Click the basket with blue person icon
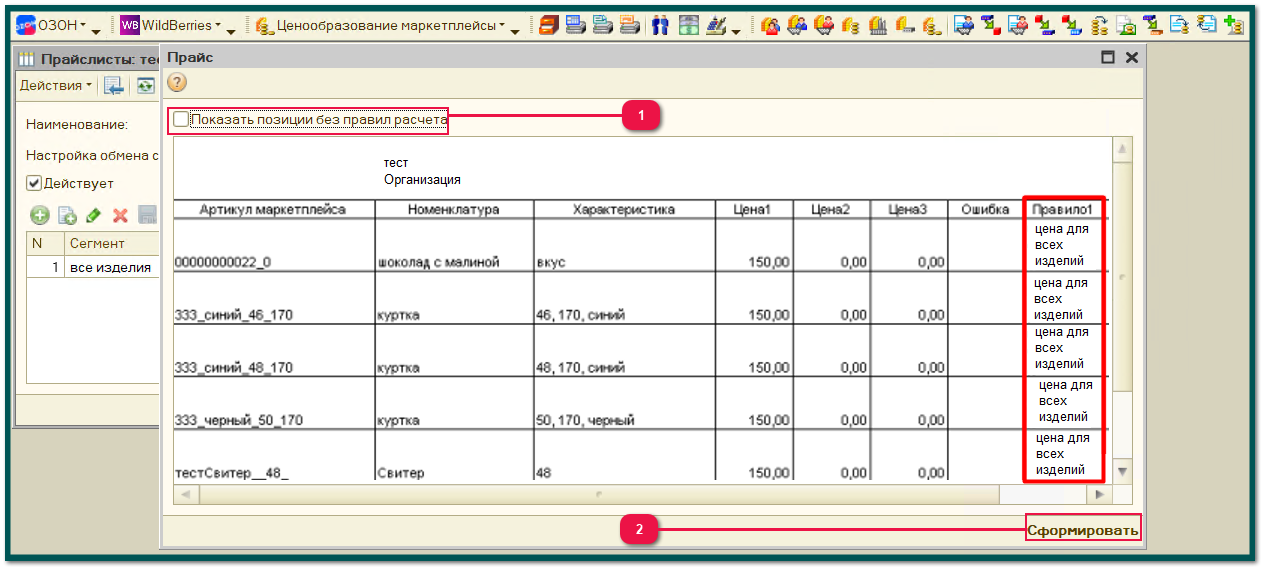This screenshot has width=1264, height=570. click(798, 25)
